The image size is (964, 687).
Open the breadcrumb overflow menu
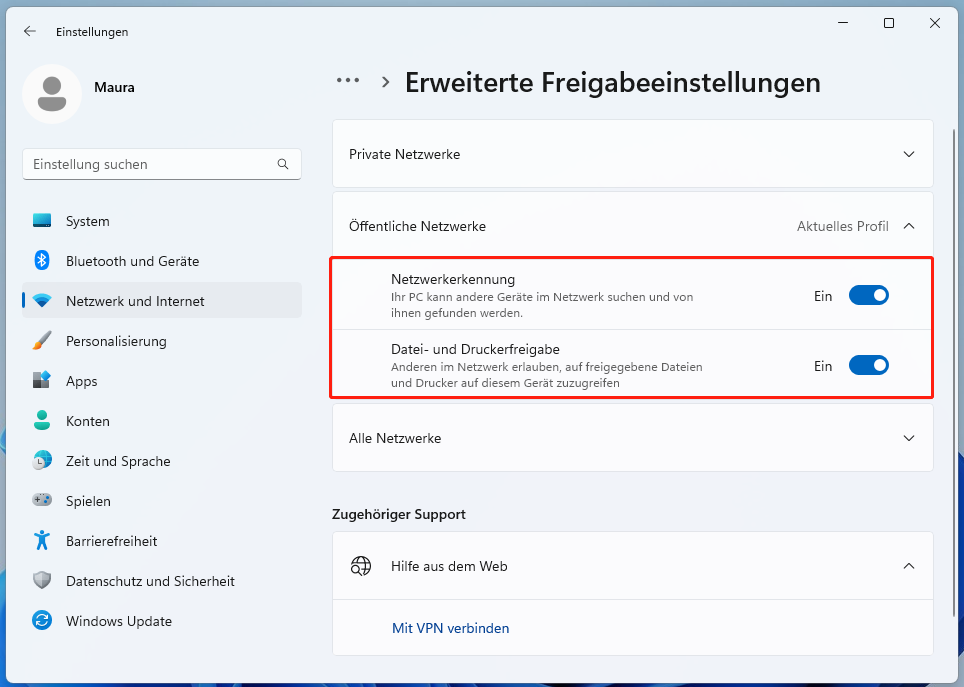pos(347,81)
